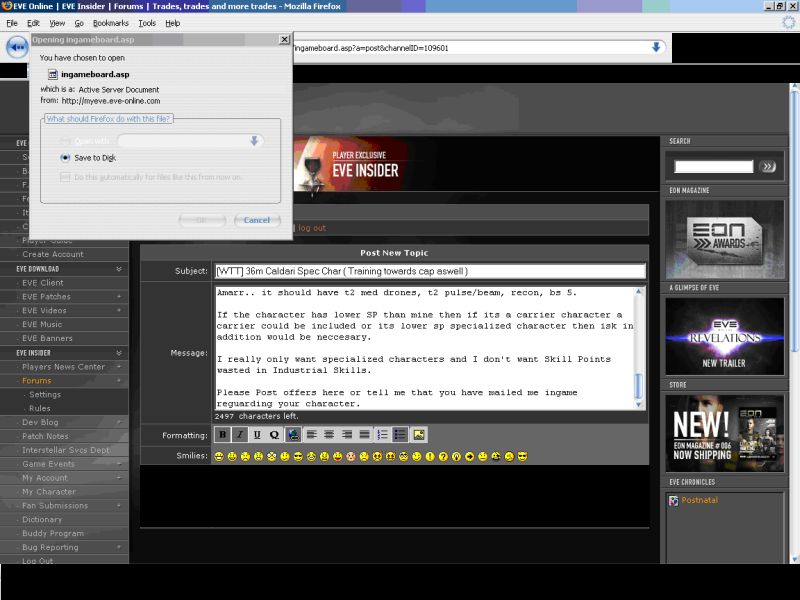Close the Opening ingameboard.asp dialog
800x600 pixels.
pos(284,40)
